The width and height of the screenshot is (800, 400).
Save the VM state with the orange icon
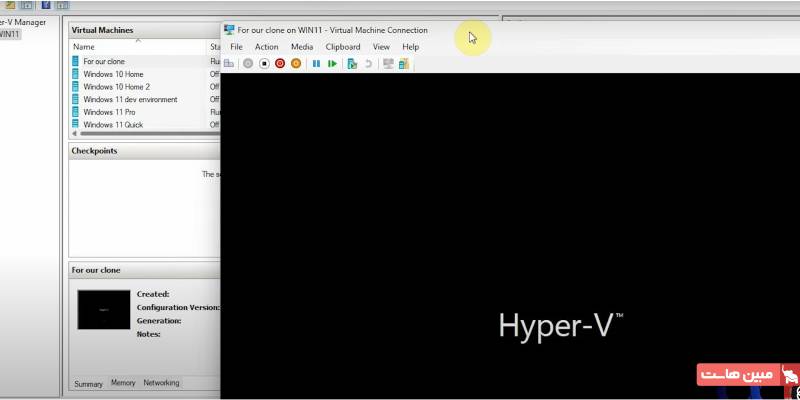[296, 64]
